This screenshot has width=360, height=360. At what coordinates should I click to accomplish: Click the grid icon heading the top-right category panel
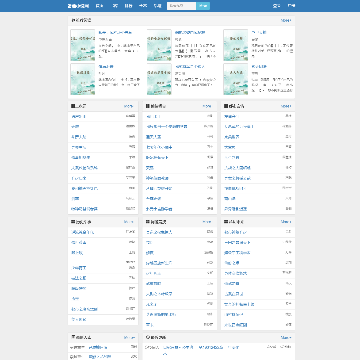tap(226, 106)
